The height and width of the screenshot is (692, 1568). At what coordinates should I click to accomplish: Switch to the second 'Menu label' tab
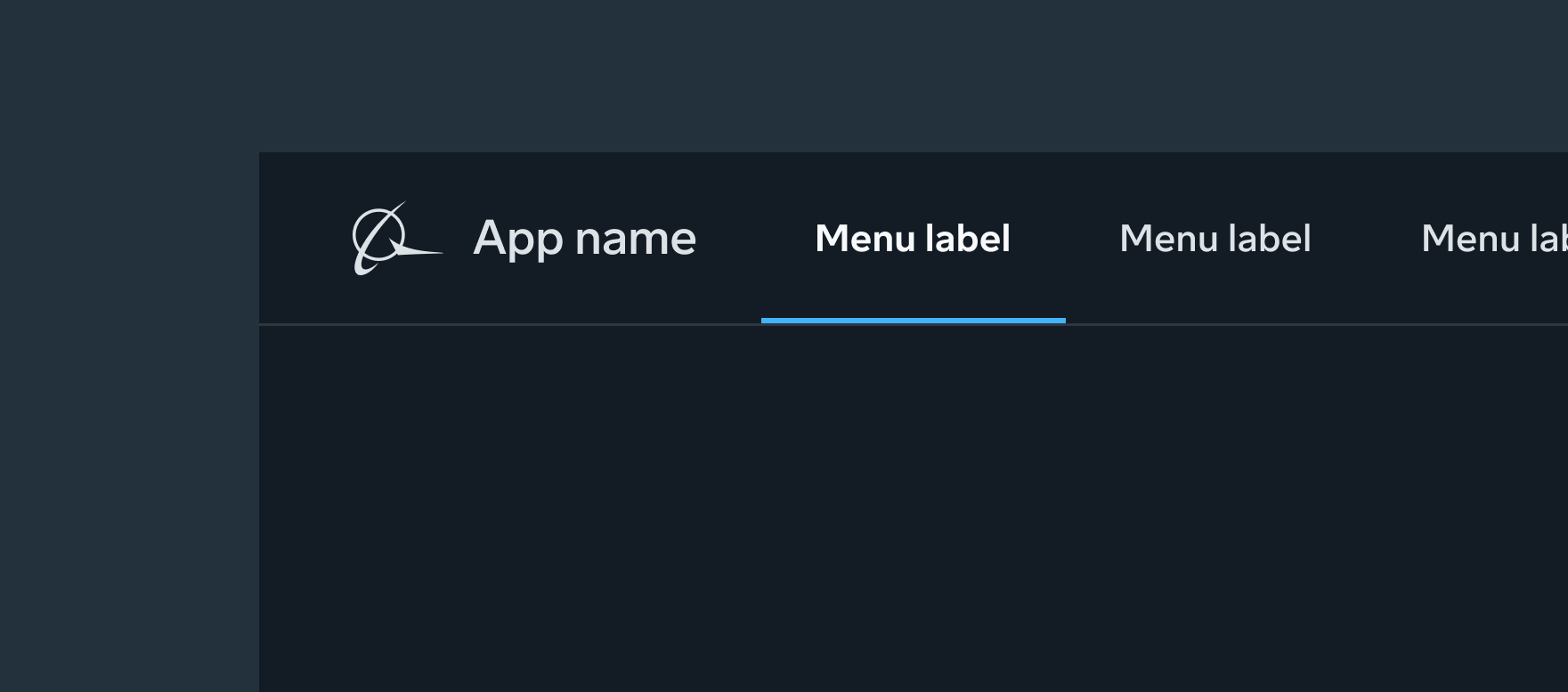[x=1215, y=239]
